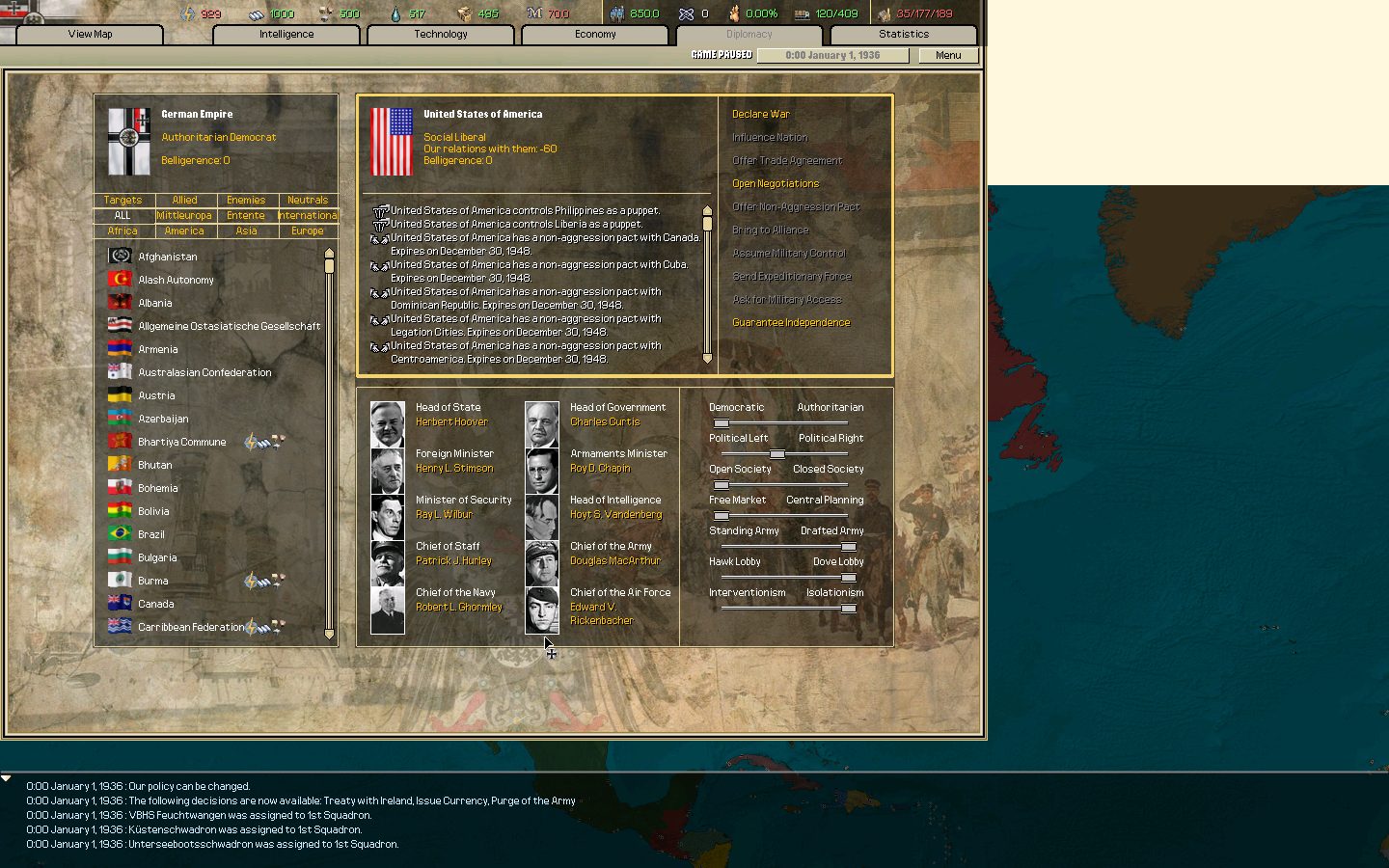Image resolution: width=1389 pixels, height=868 pixels.
Task: Toggle the Europe region filter
Action: 308,231
